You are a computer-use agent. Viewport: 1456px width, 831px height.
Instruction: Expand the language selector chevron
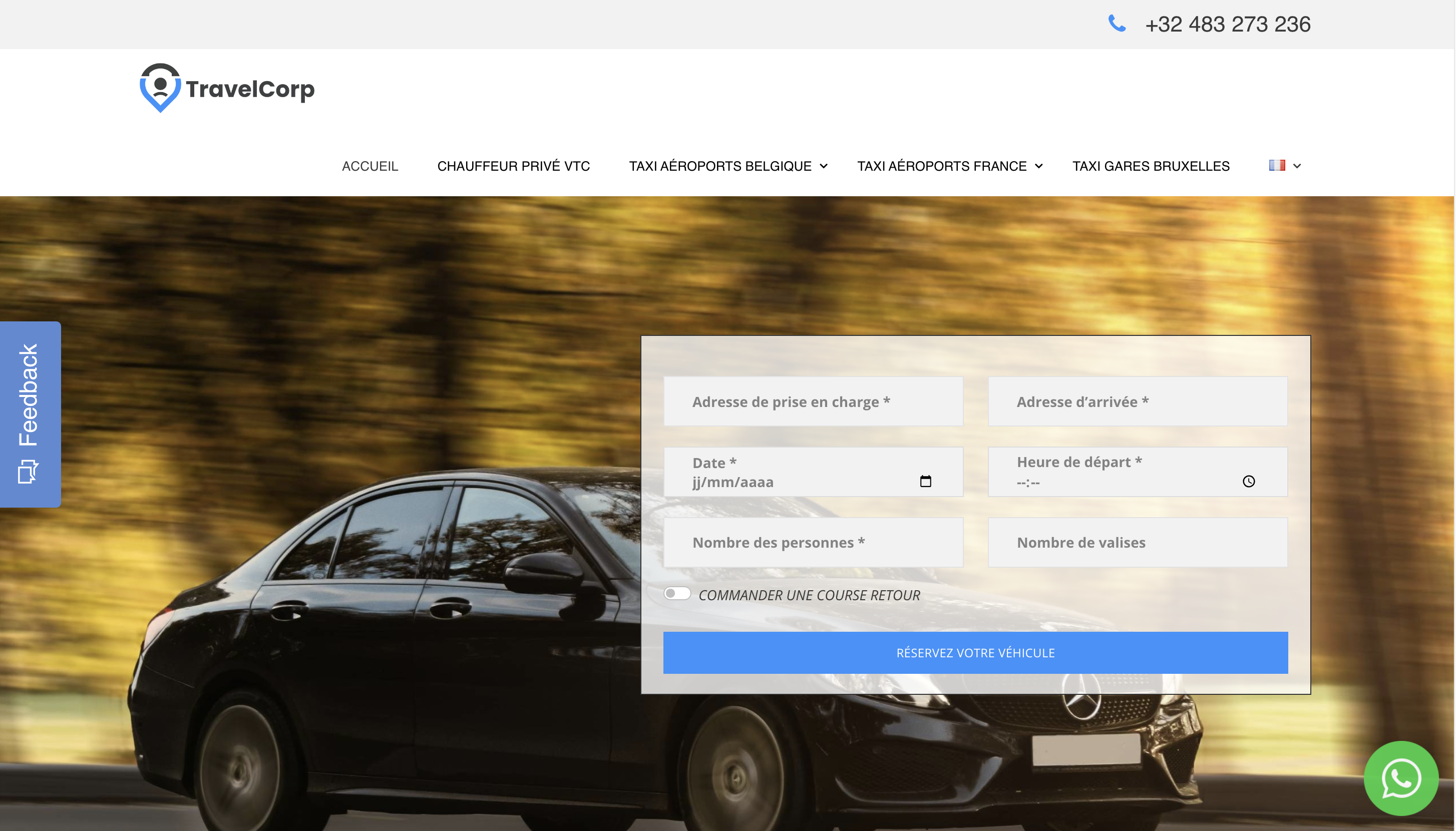1297,166
